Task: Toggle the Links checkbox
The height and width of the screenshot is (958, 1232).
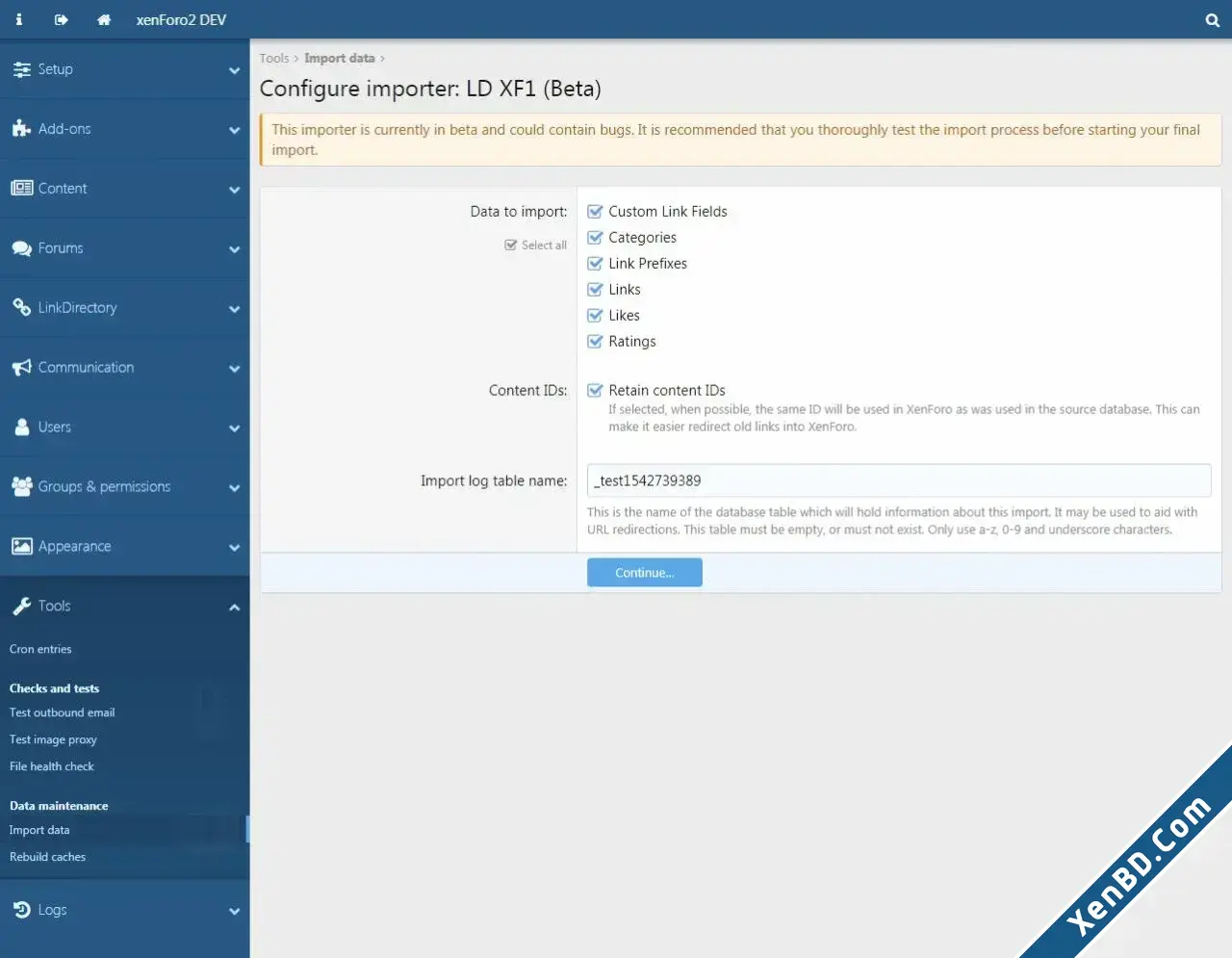Action: (x=595, y=290)
